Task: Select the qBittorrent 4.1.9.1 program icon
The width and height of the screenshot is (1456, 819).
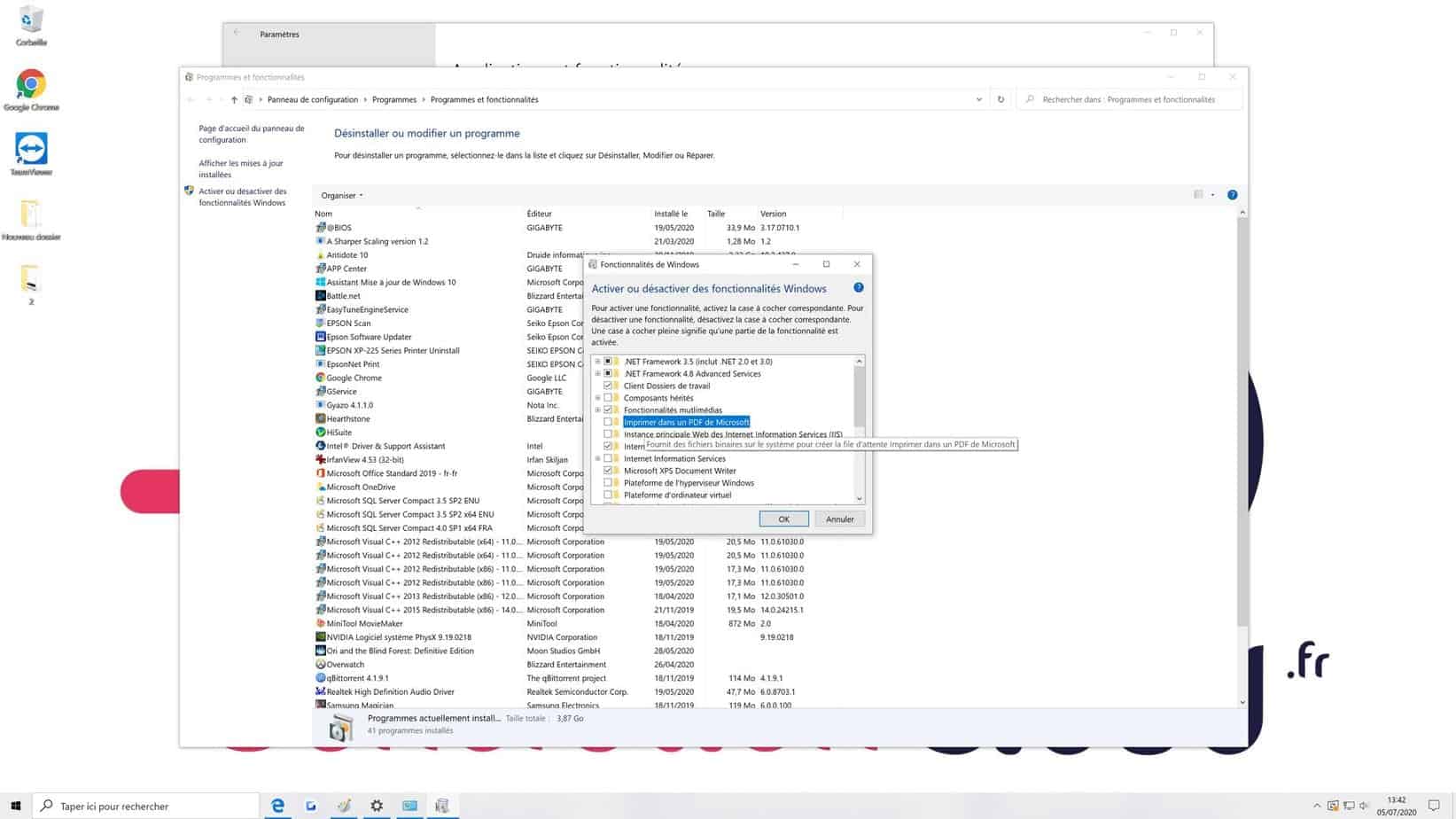Action: point(321,678)
